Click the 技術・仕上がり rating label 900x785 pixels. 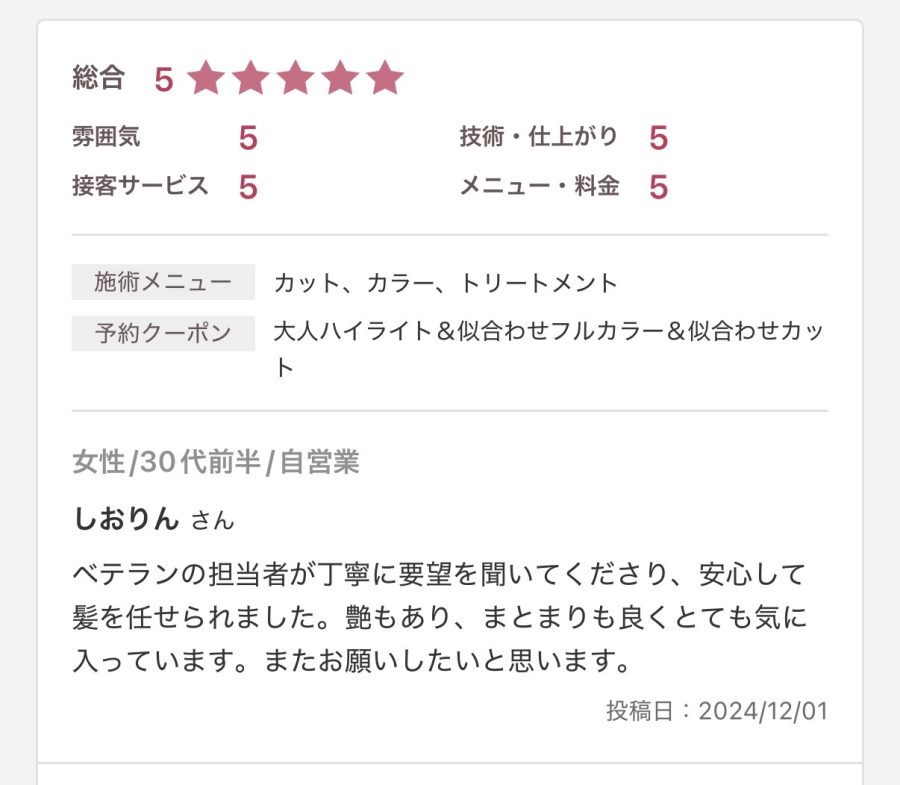(x=539, y=137)
